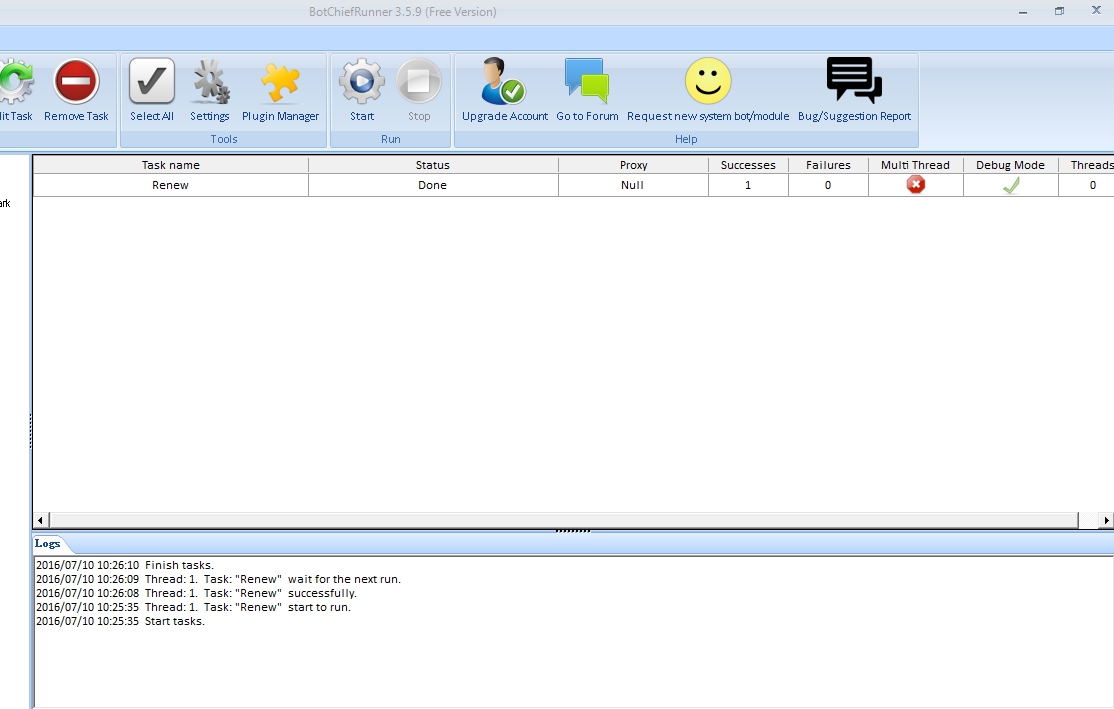The height and width of the screenshot is (709, 1114).
Task: Click the Successes column header
Action: [x=748, y=165]
